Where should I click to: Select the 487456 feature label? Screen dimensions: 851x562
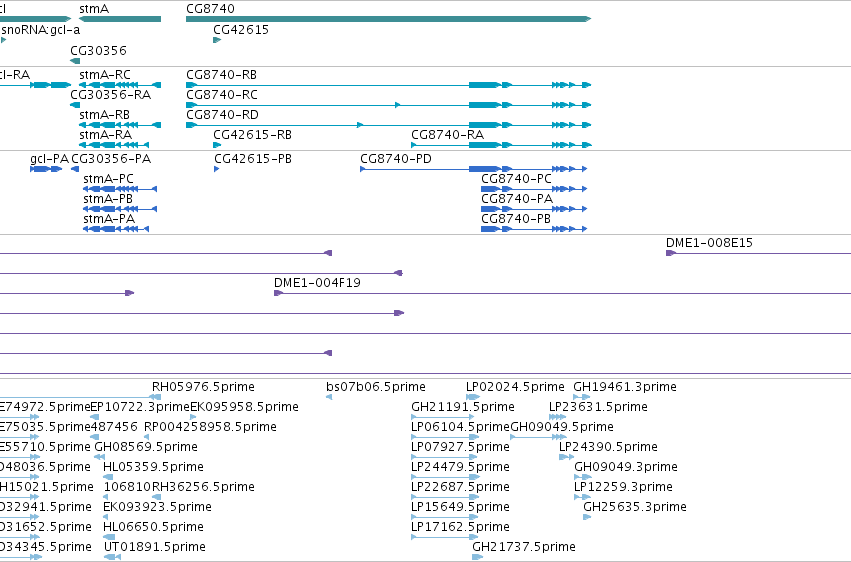click(114, 427)
